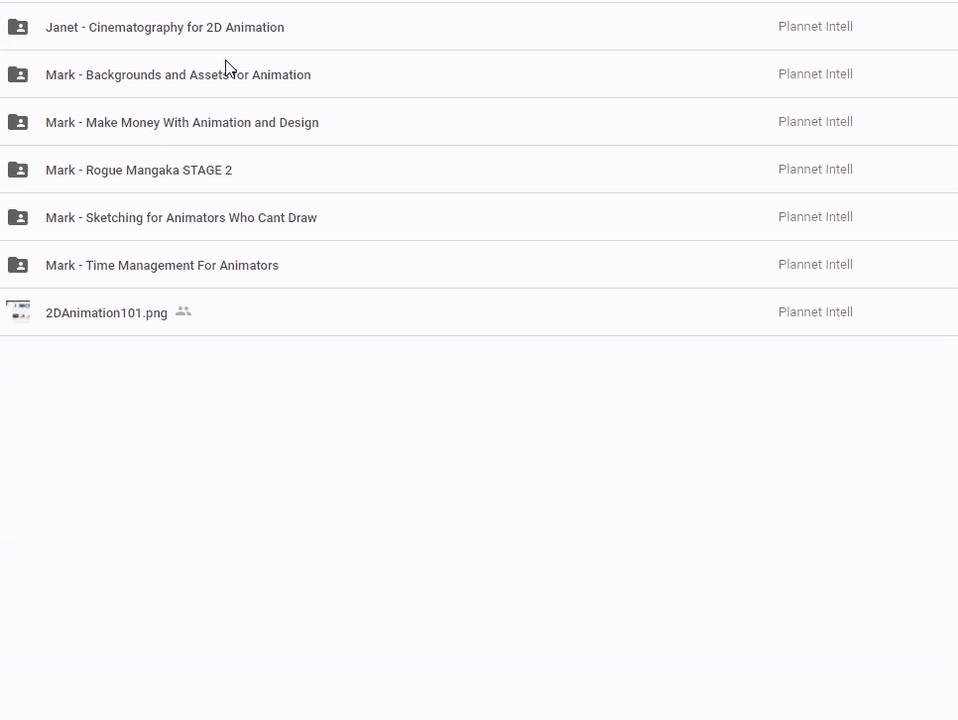
Task: Click Plannet Intell owner on Time Management row
Action: tap(815, 265)
